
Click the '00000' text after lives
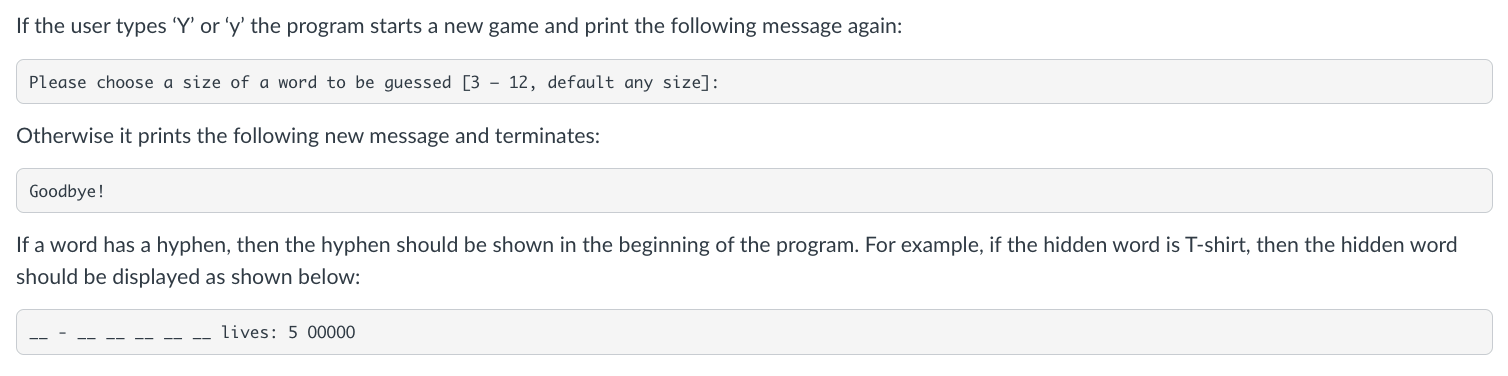tap(330, 332)
